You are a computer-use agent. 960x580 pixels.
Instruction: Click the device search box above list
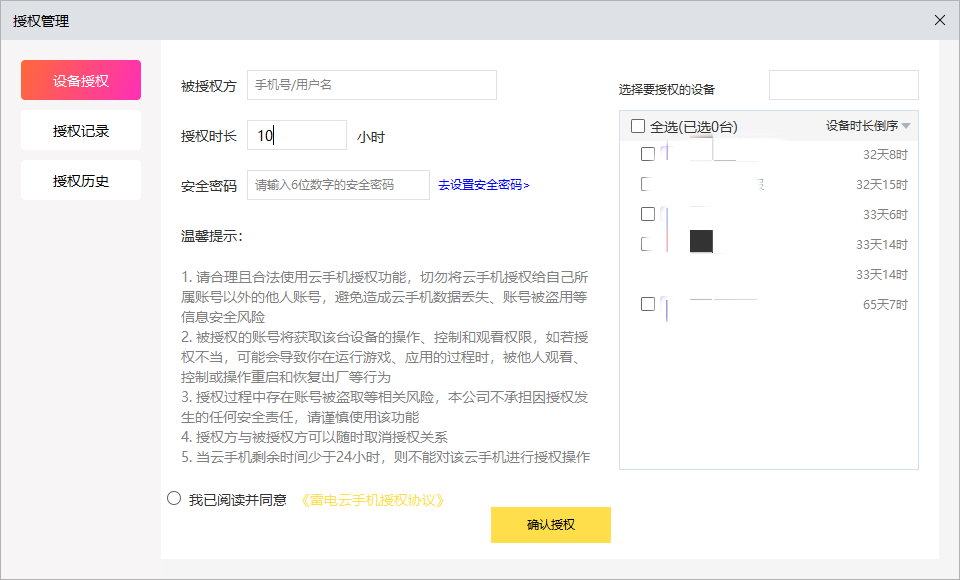[843, 85]
